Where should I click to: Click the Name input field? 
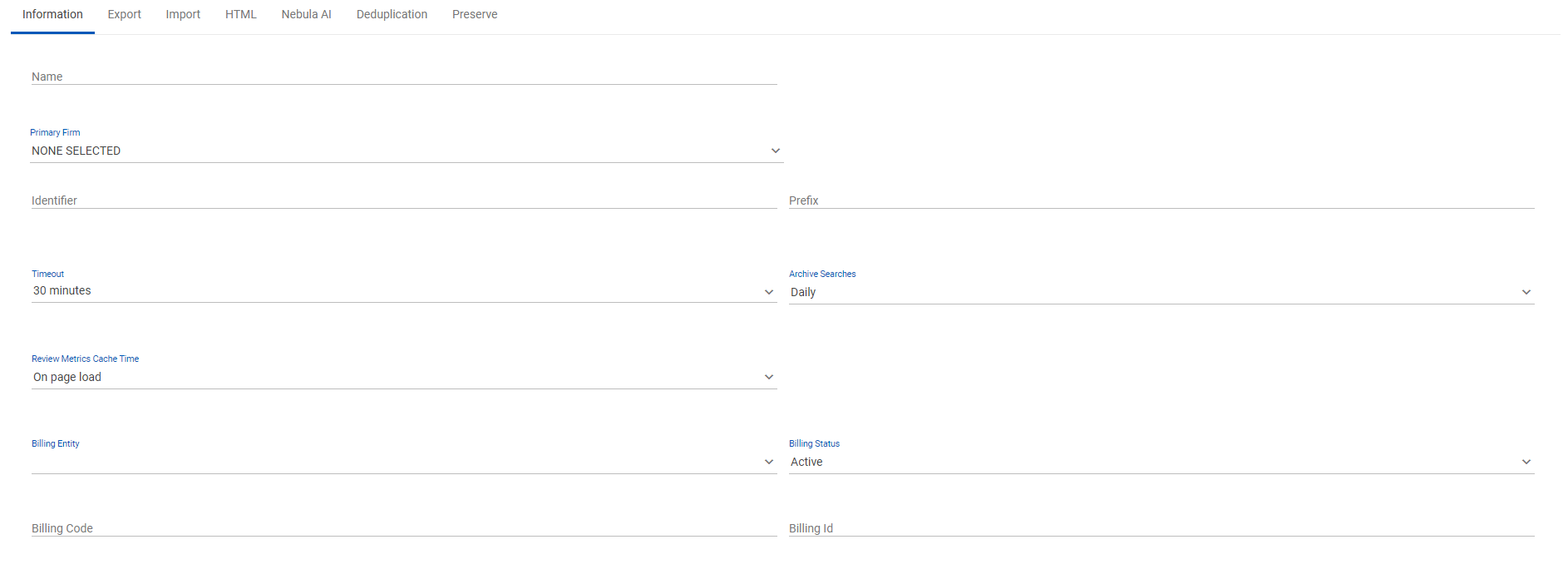point(403,77)
